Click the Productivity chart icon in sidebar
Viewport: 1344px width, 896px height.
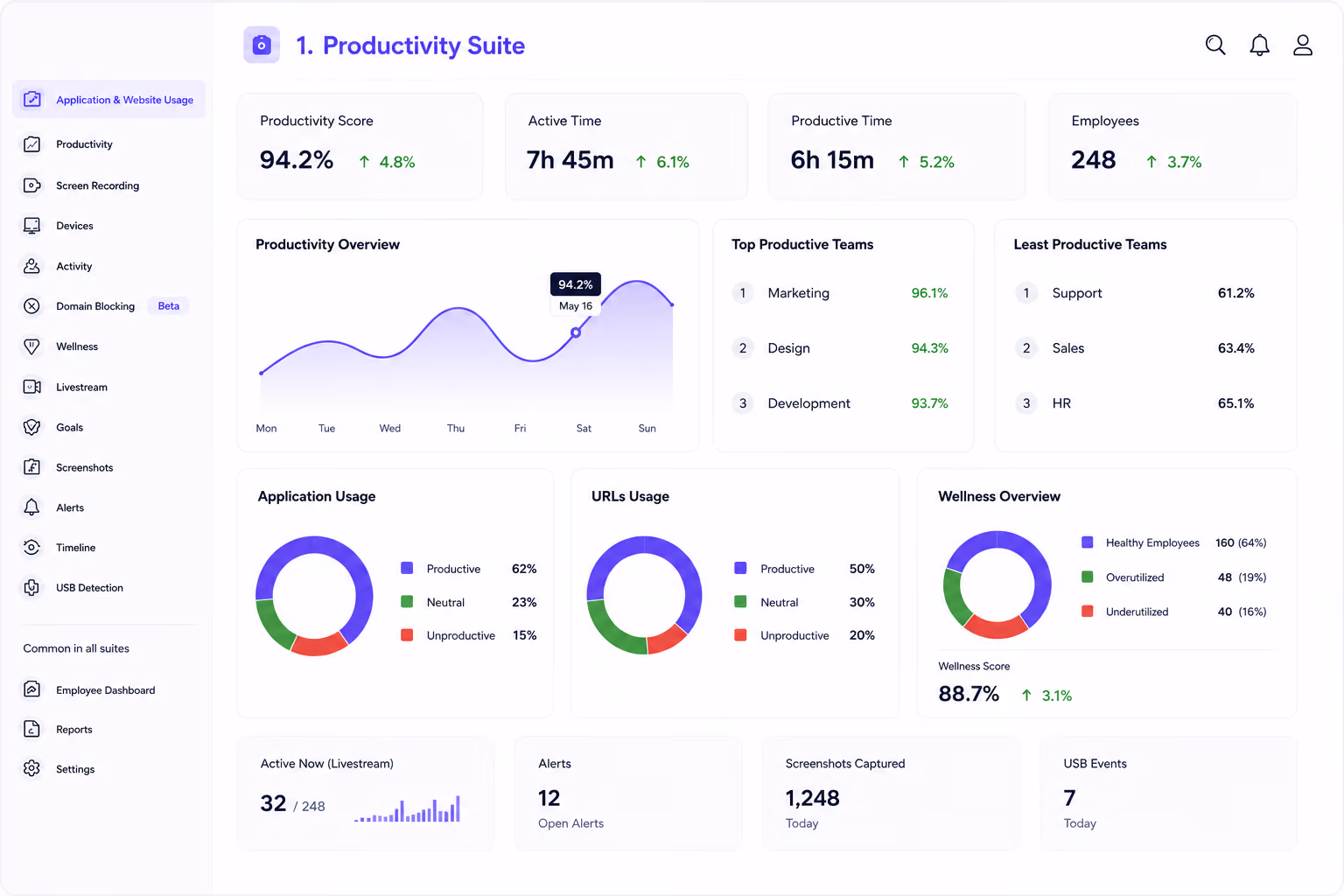coord(32,144)
